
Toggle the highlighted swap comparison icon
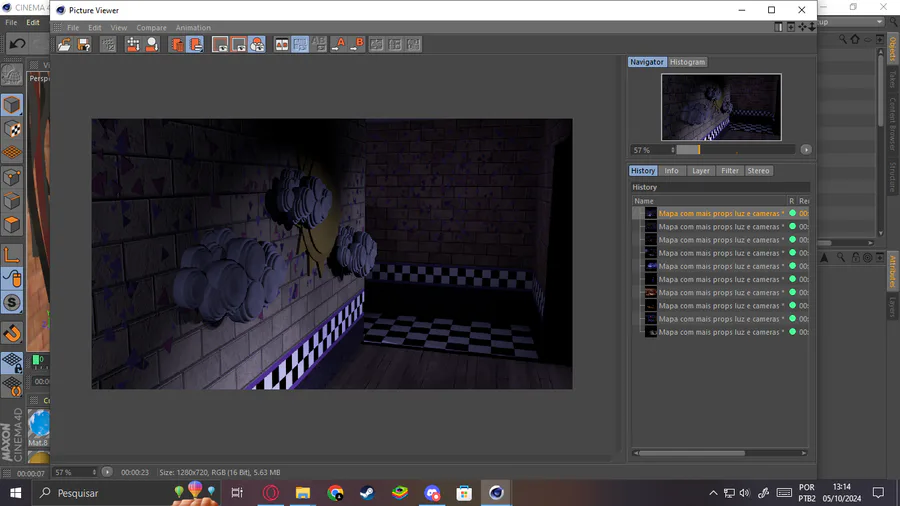pyautogui.click(x=300, y=45)
